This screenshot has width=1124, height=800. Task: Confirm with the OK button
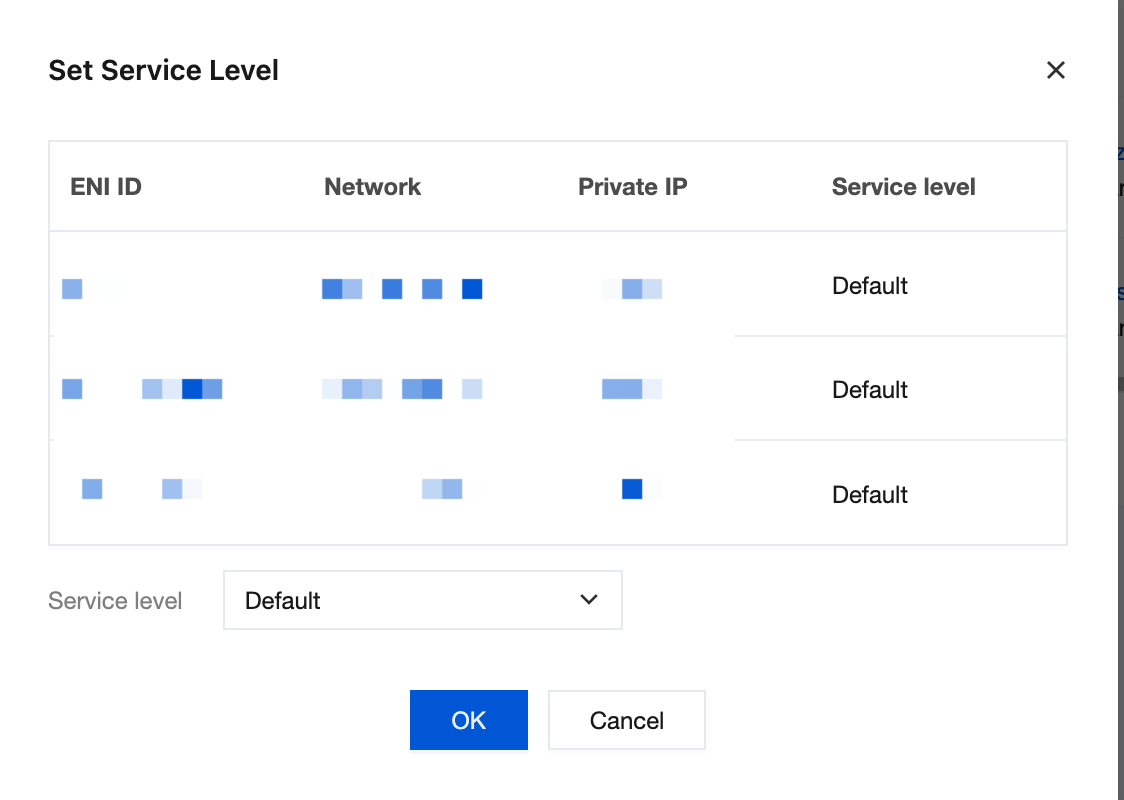pos(468,720)
